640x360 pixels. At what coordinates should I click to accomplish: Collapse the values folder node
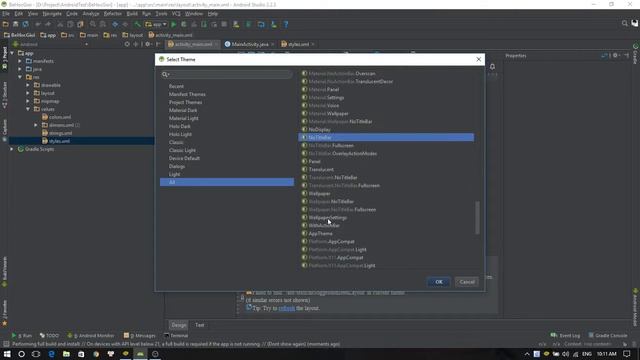[28, 109]
